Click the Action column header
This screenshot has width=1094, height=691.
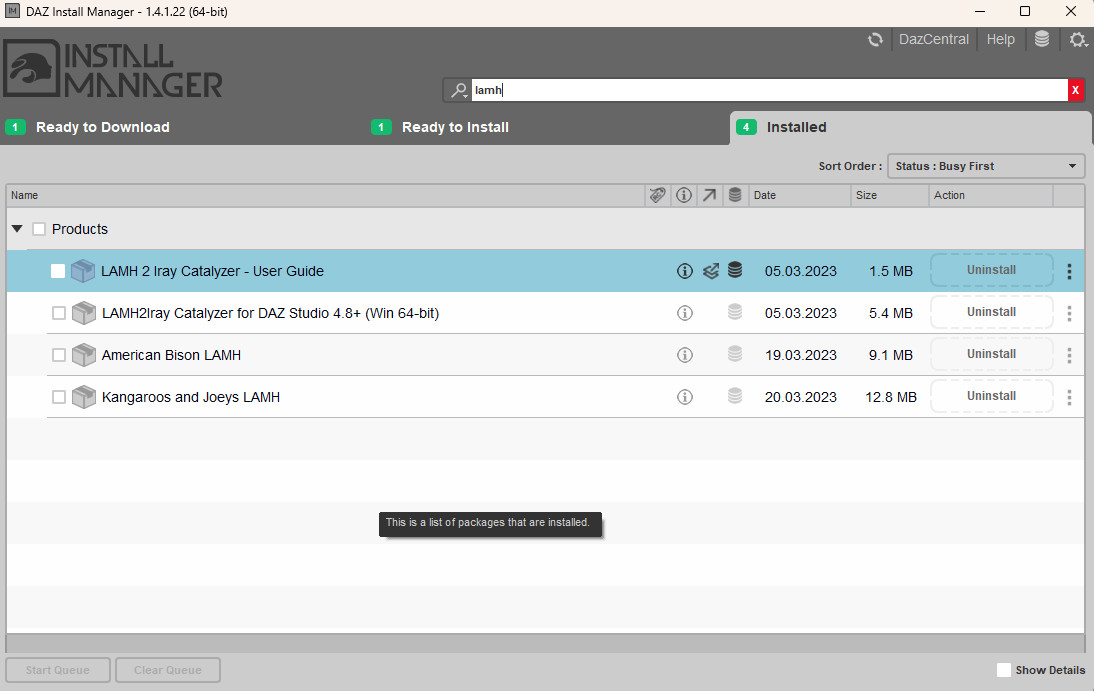(x=991, y=195)
